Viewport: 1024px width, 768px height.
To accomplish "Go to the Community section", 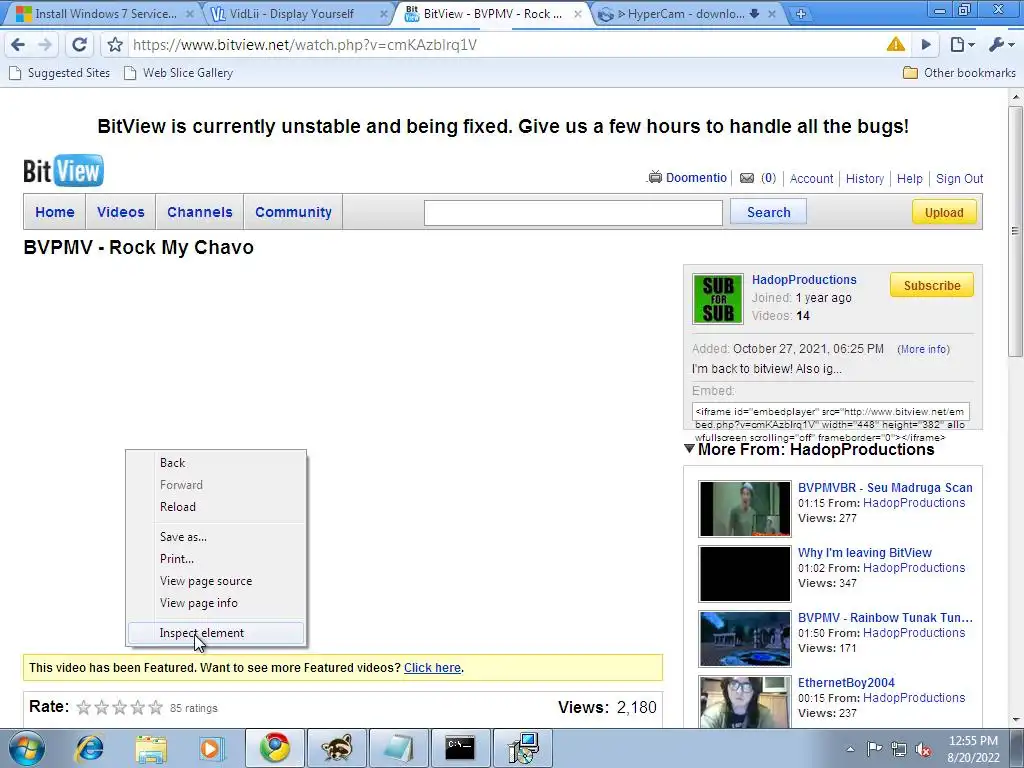I will pos(293,212).
